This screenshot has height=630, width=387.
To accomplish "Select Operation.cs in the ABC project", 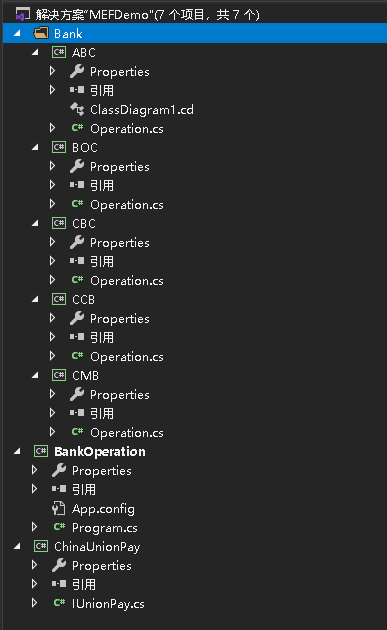I will [127, 129].
